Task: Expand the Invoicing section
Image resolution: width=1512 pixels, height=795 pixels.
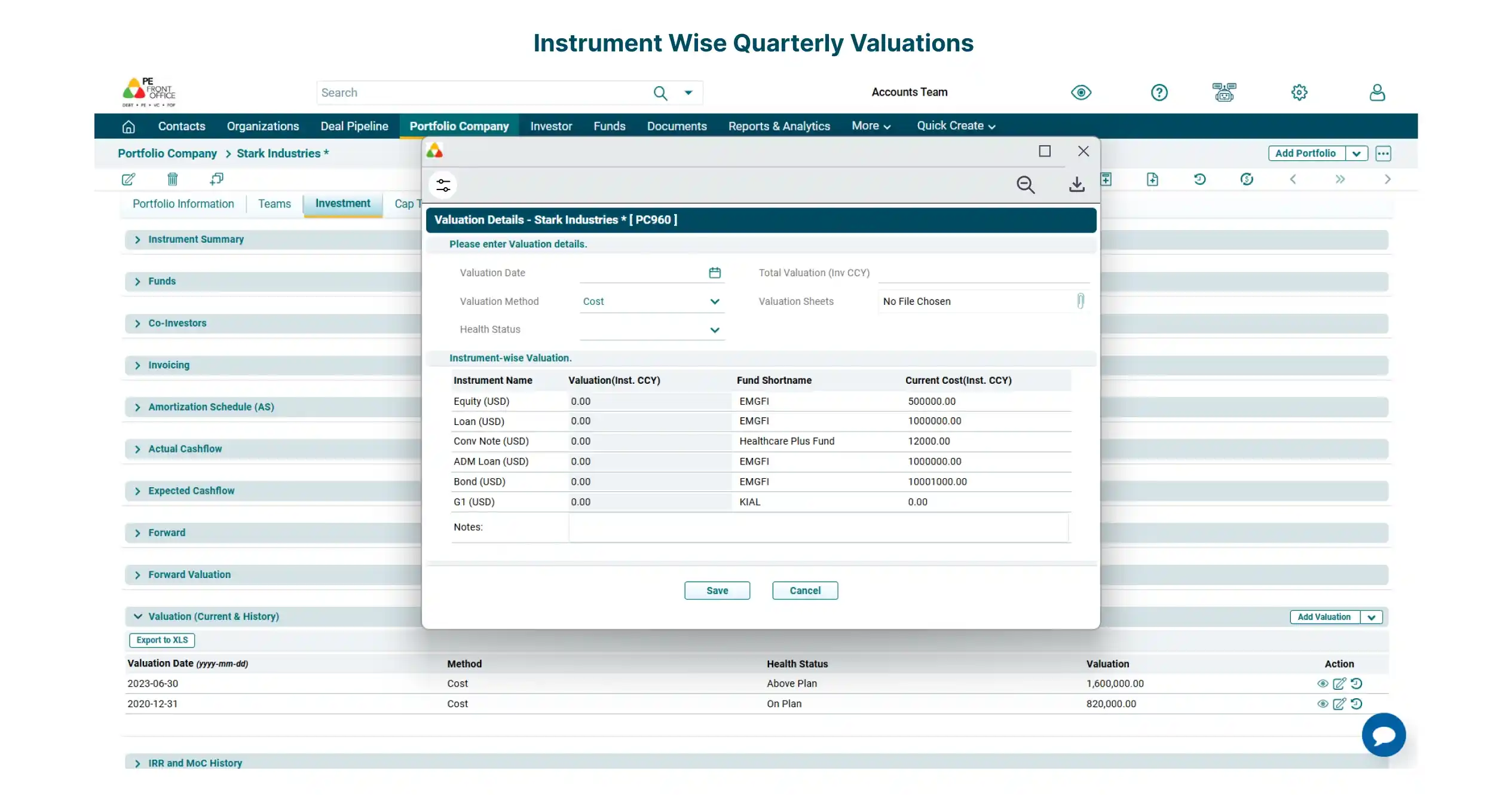Action: (137, 365)
